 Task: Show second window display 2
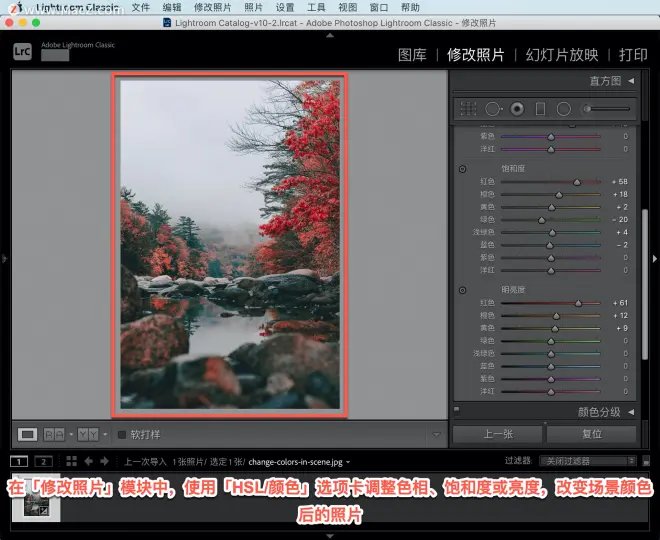[43, 462]
